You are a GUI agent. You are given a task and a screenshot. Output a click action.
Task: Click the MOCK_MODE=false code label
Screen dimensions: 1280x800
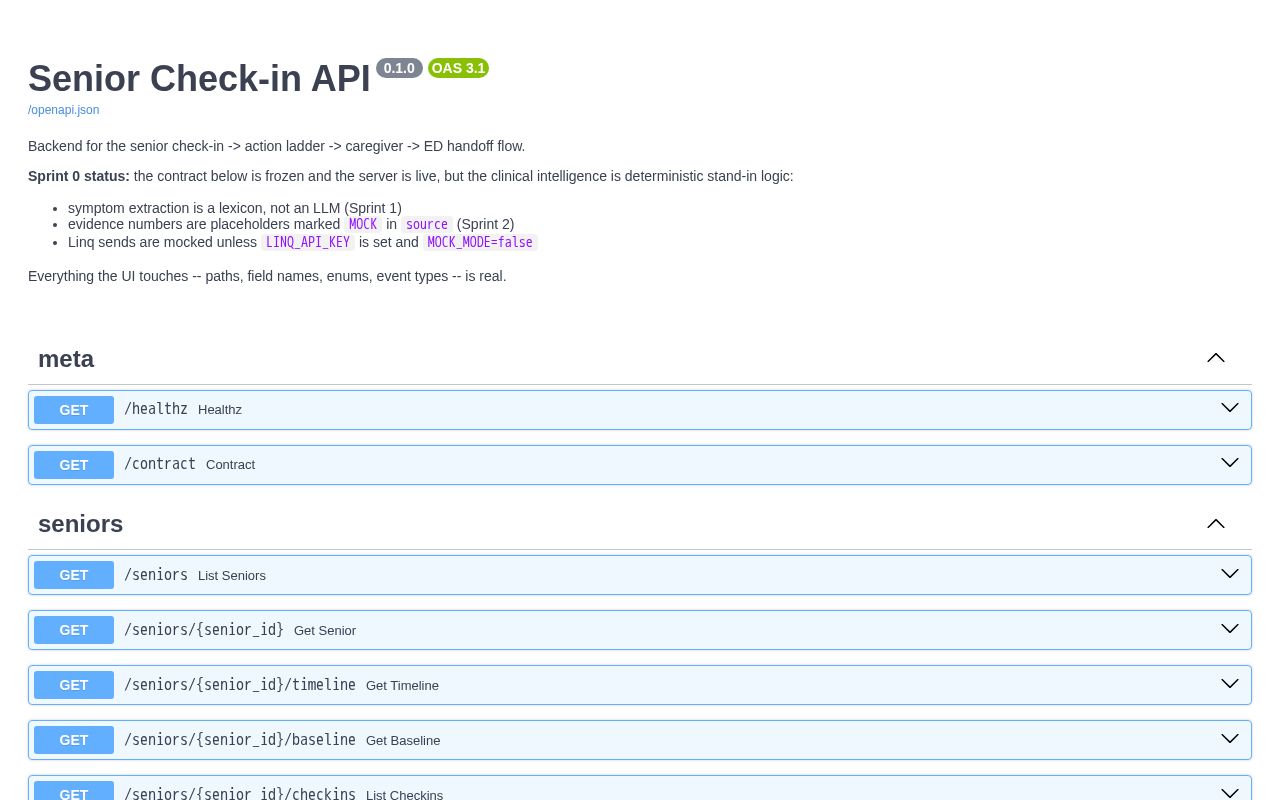tap(480, 242)
